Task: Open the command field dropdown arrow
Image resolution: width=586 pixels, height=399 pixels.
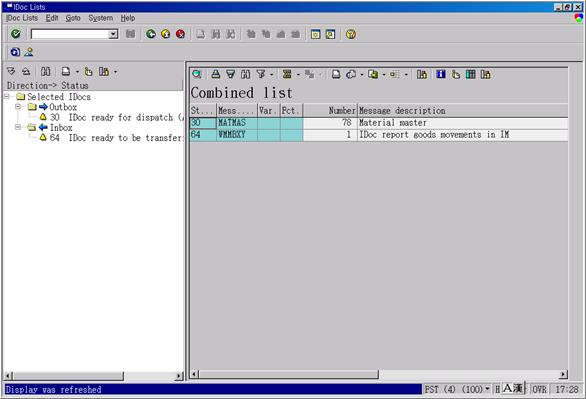Action: 113,34
